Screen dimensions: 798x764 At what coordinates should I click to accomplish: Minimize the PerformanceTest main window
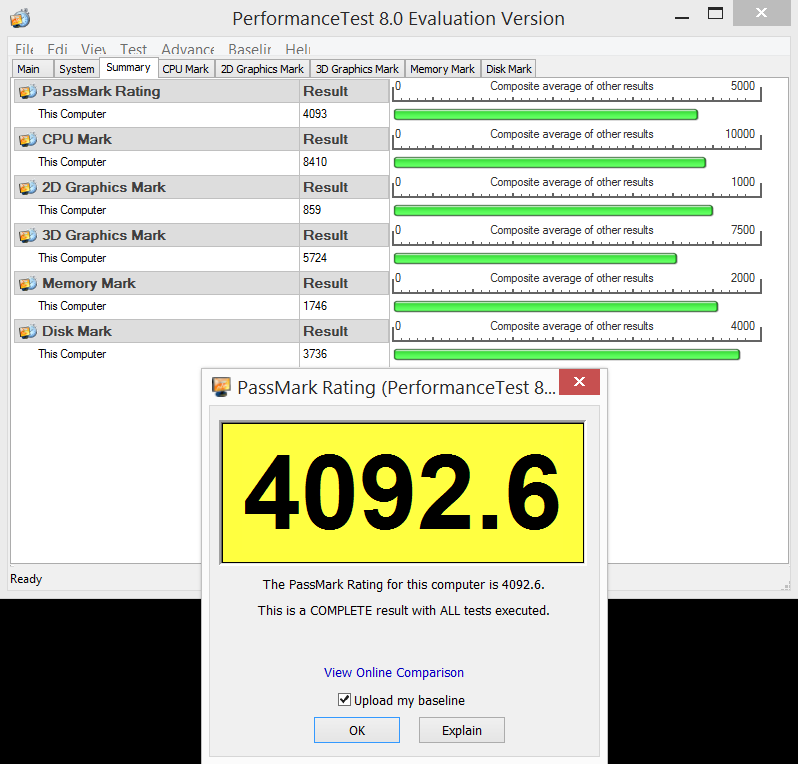click(x=682, y=17)
